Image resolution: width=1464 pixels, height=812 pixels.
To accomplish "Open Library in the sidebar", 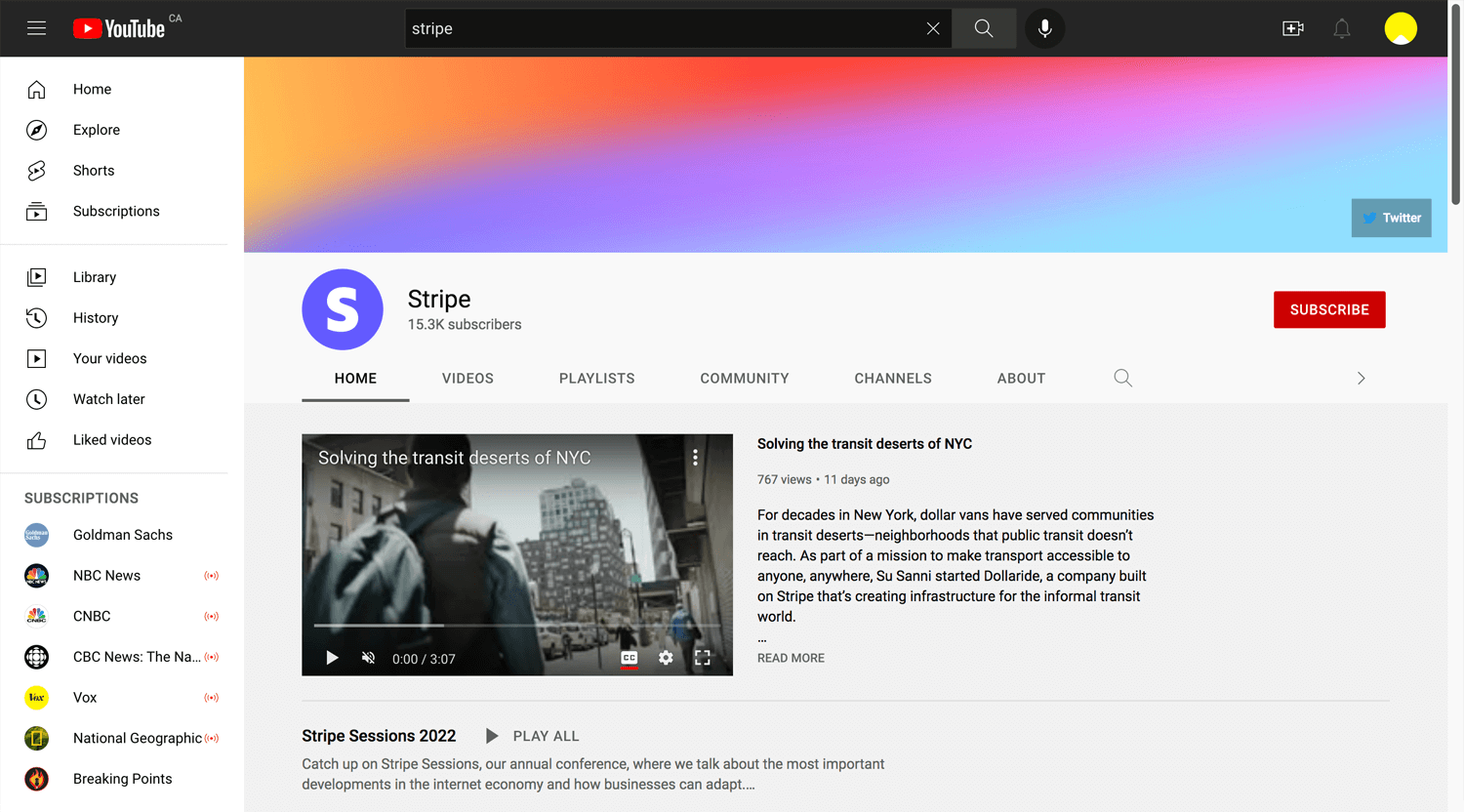I will pos(114,277).
